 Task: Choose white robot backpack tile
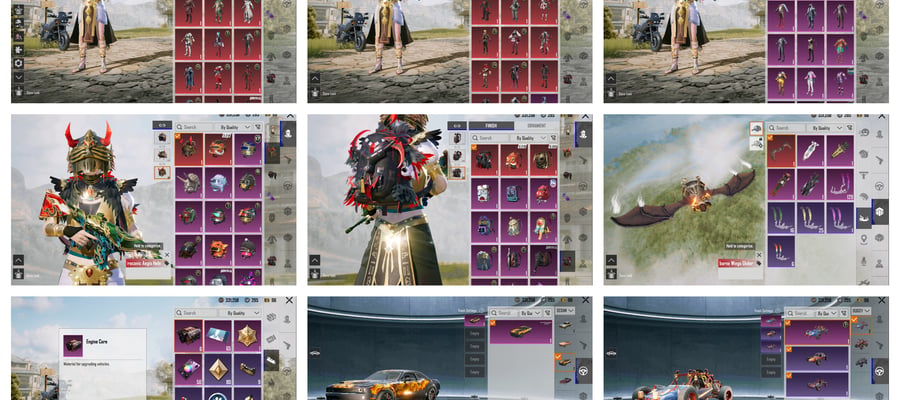tap(485, 193)
